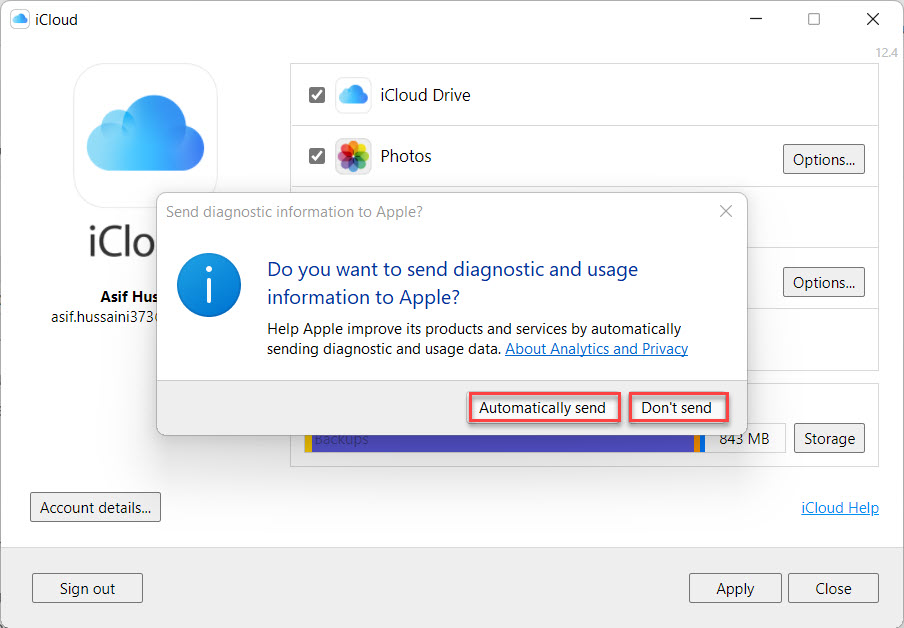The image size is (904, 628).
Task: Close the diagnostic information dialog with X
Action: (726, 211)
